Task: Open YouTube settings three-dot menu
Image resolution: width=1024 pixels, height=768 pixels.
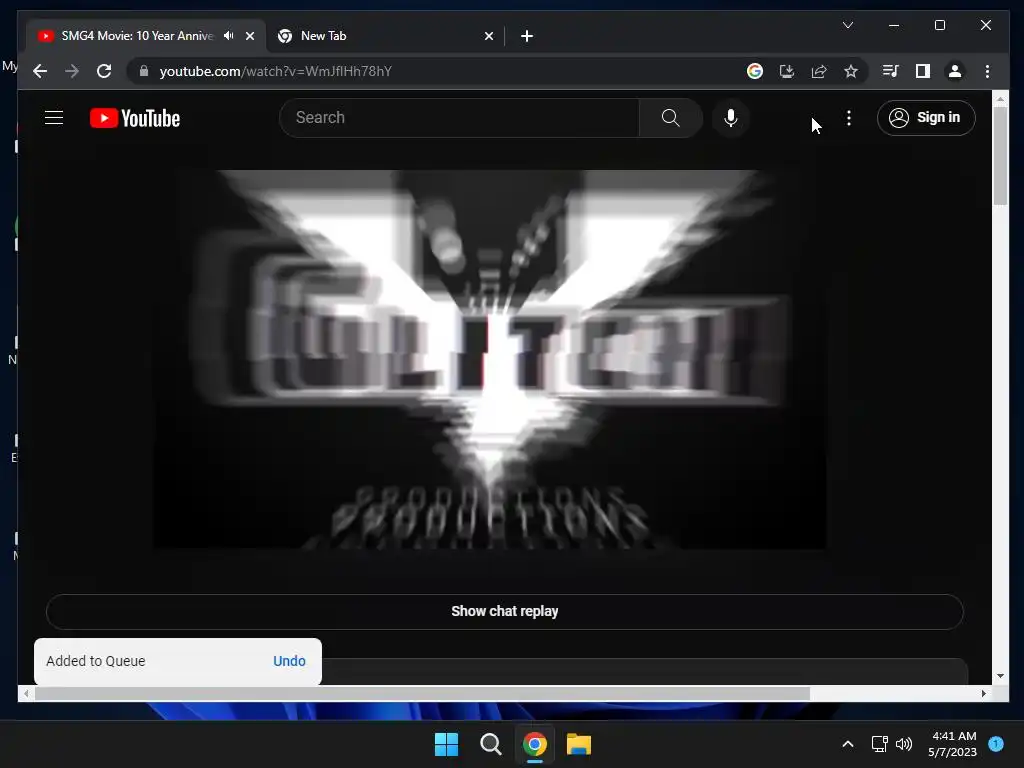Action: [x=848, y=118]
